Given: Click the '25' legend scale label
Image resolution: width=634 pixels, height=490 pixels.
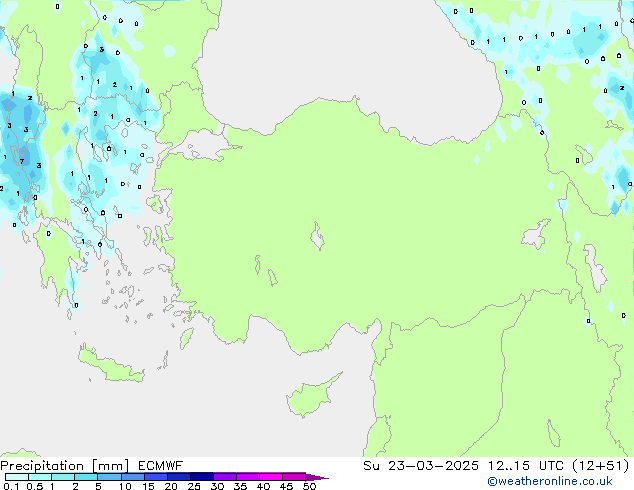Looking at the screenshot, I should pos(194,486).
